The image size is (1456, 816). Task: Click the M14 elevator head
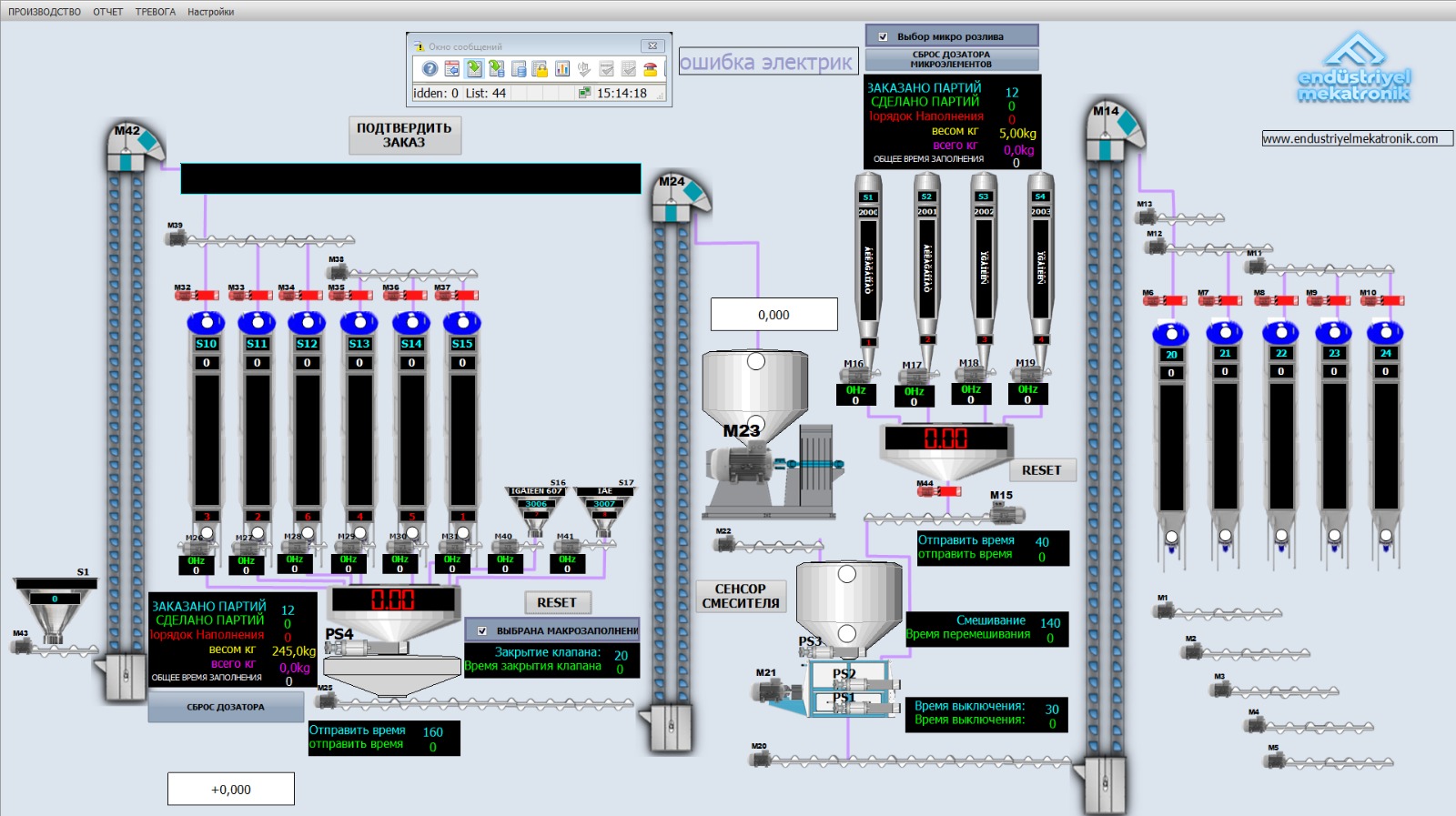1116,125
